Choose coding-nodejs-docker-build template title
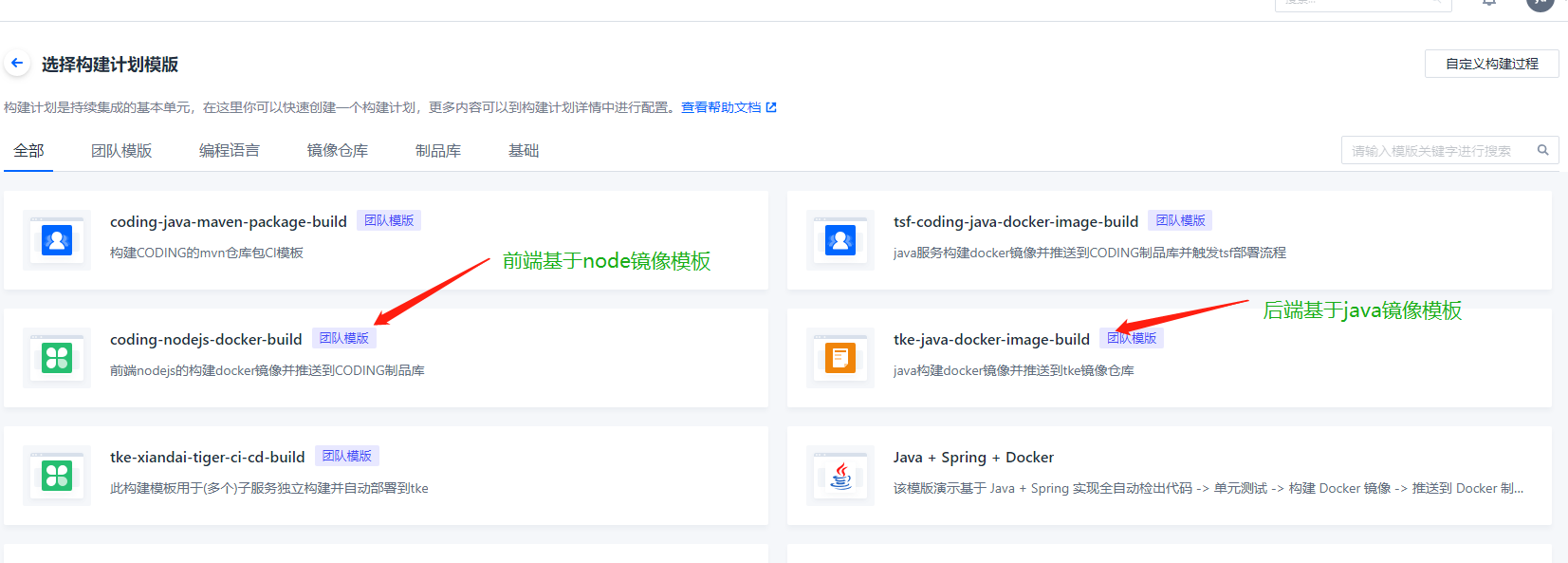 pyautogui.click(x=206, y=339)
